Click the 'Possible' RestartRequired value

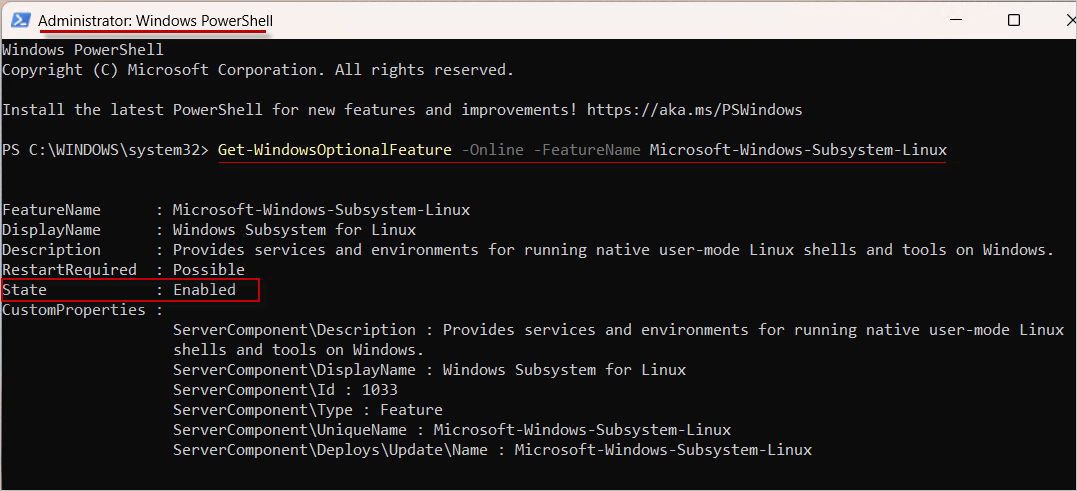[208, 270]
